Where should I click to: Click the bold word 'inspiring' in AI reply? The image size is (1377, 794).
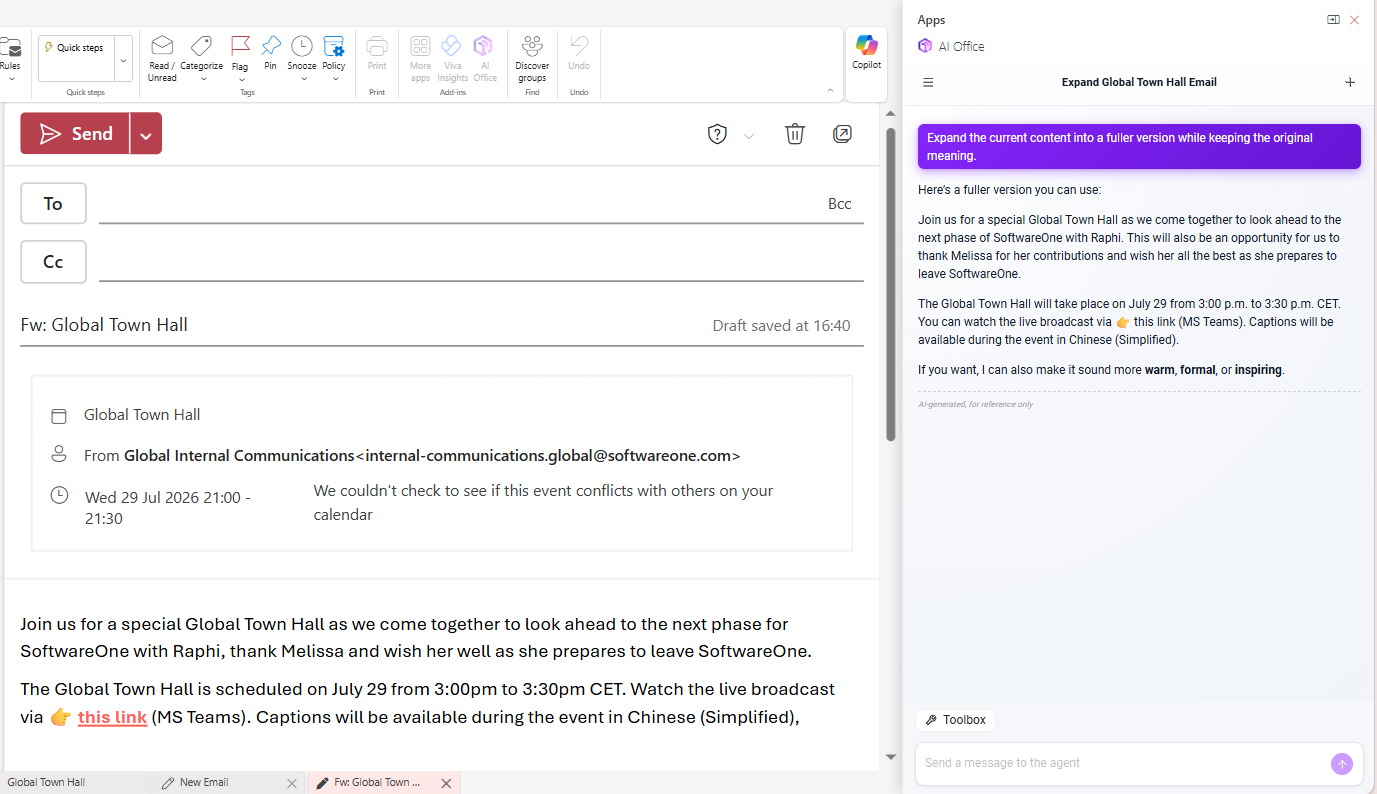pos(1258,370)
